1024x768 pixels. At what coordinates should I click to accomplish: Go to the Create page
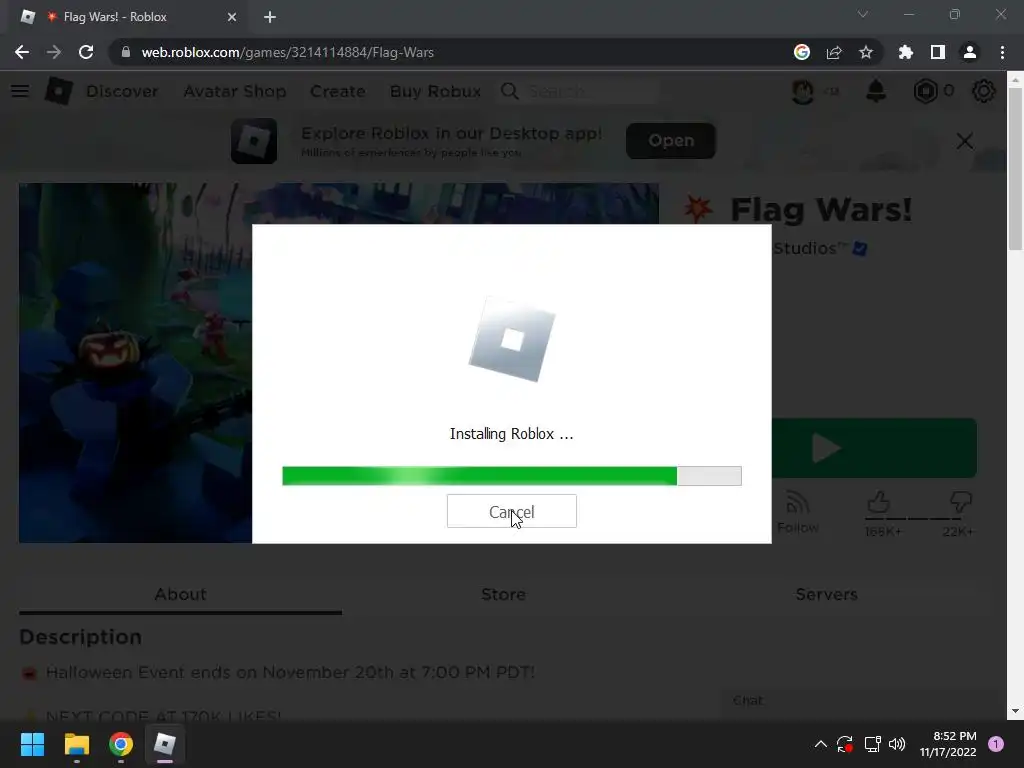click(338, 91)
